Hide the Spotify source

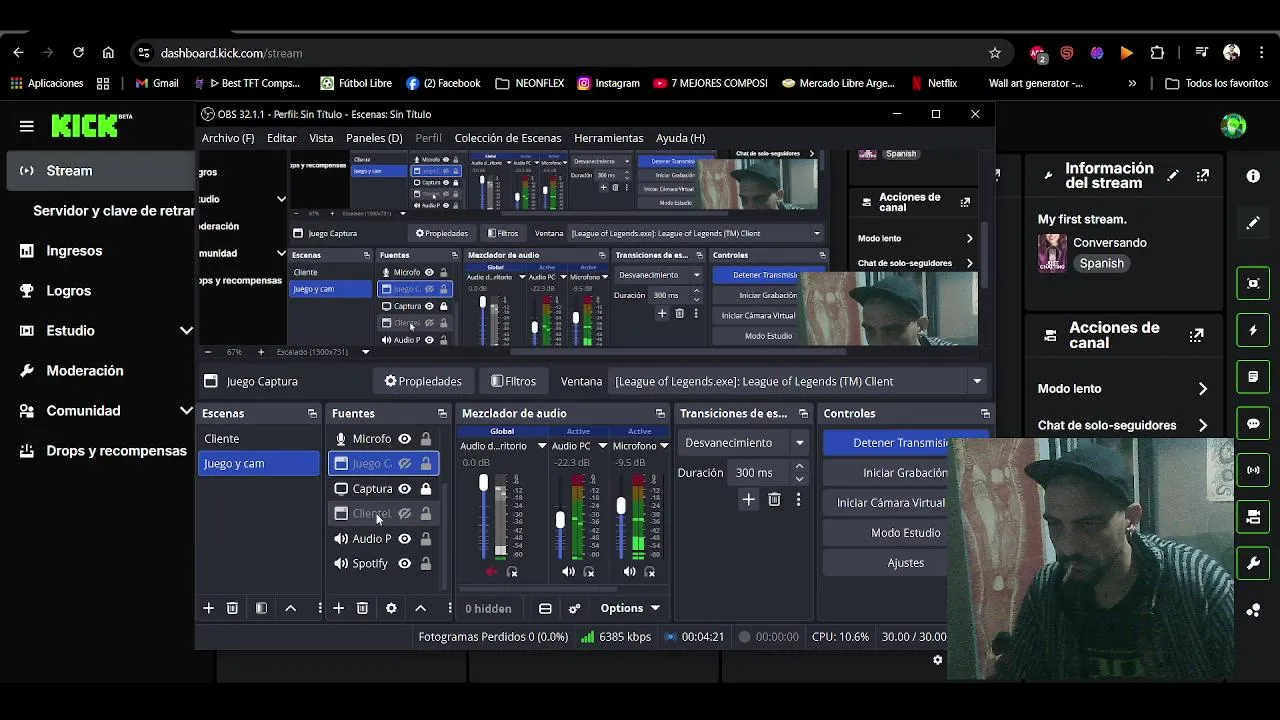[404, 564]
